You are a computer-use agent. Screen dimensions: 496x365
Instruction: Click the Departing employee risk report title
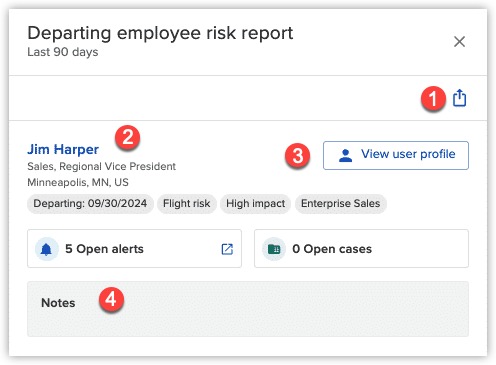coord(160,33)
